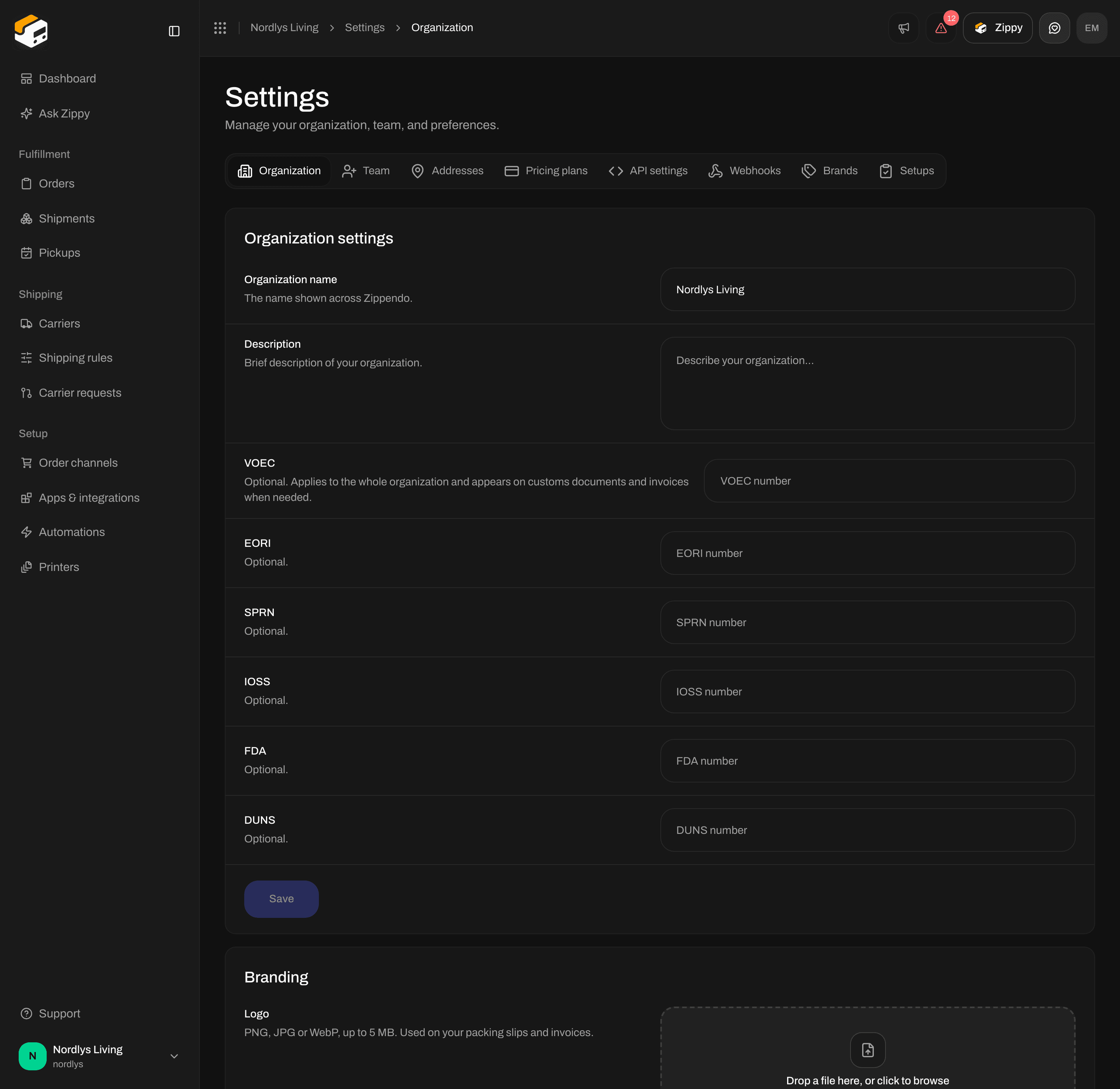Open Pickups in sidebar
1120x1089 pixels.
point(100,253)
